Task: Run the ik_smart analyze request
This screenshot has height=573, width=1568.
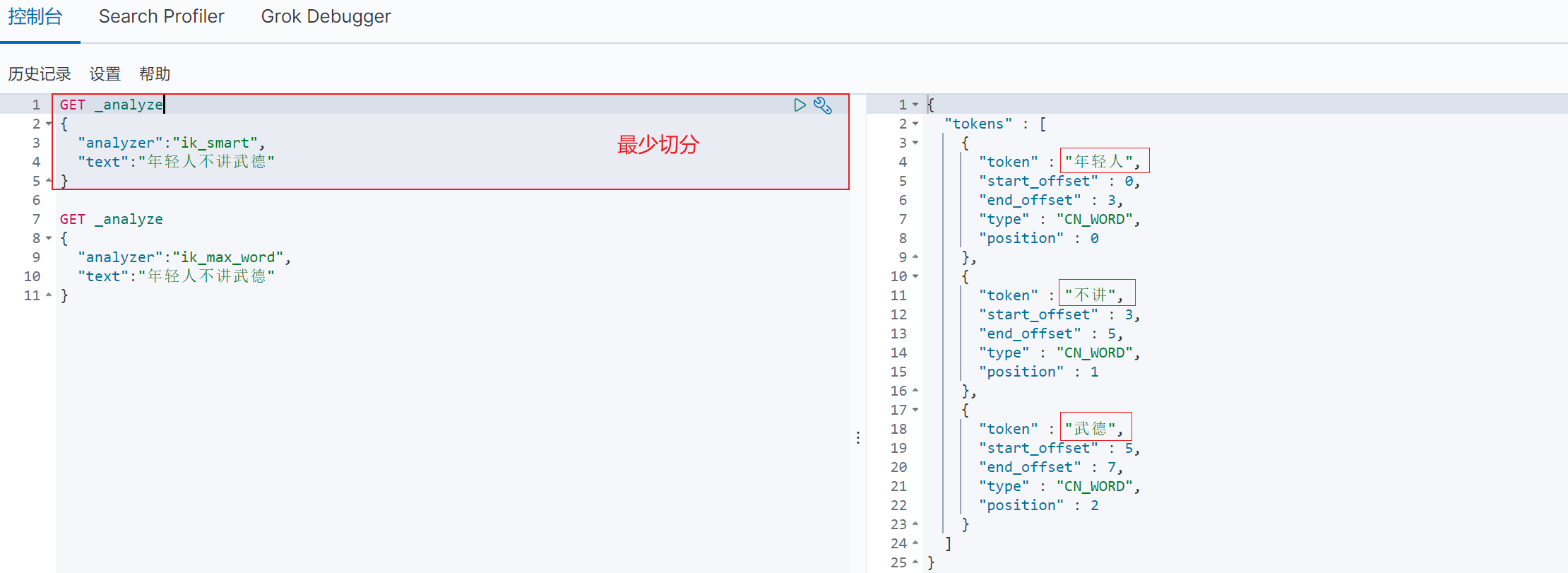Action: (x=800, y=105)
